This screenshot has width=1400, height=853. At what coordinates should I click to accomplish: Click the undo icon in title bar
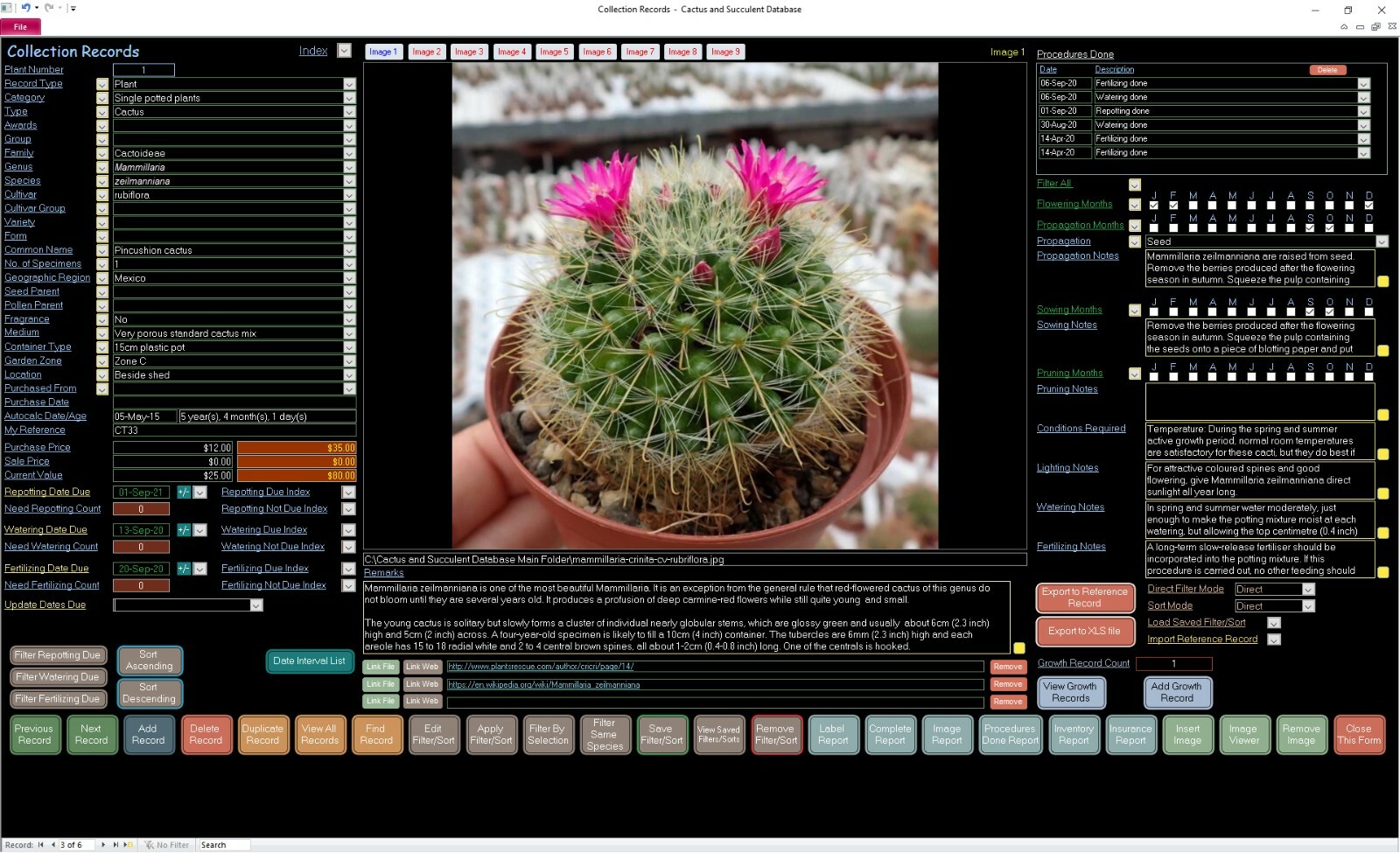25,8
